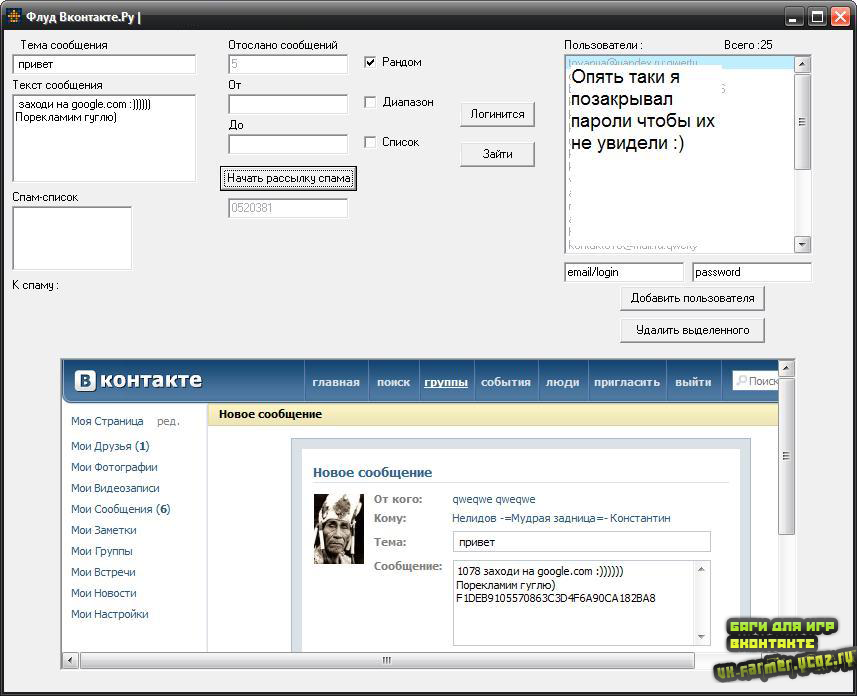Click the До input field

click(x=288, y=144)
